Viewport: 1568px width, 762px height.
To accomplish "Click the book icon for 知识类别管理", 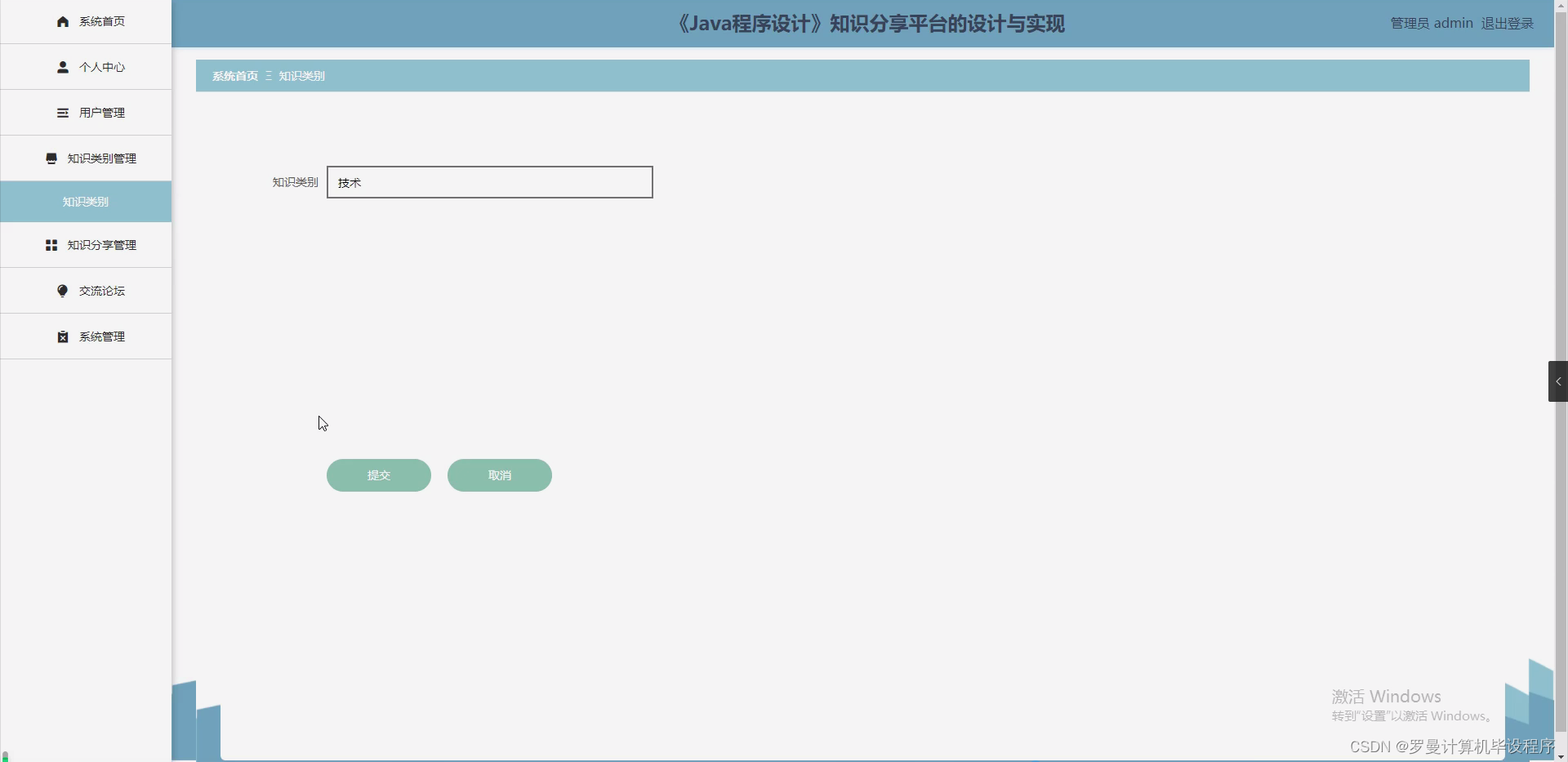I will point(51,158).
